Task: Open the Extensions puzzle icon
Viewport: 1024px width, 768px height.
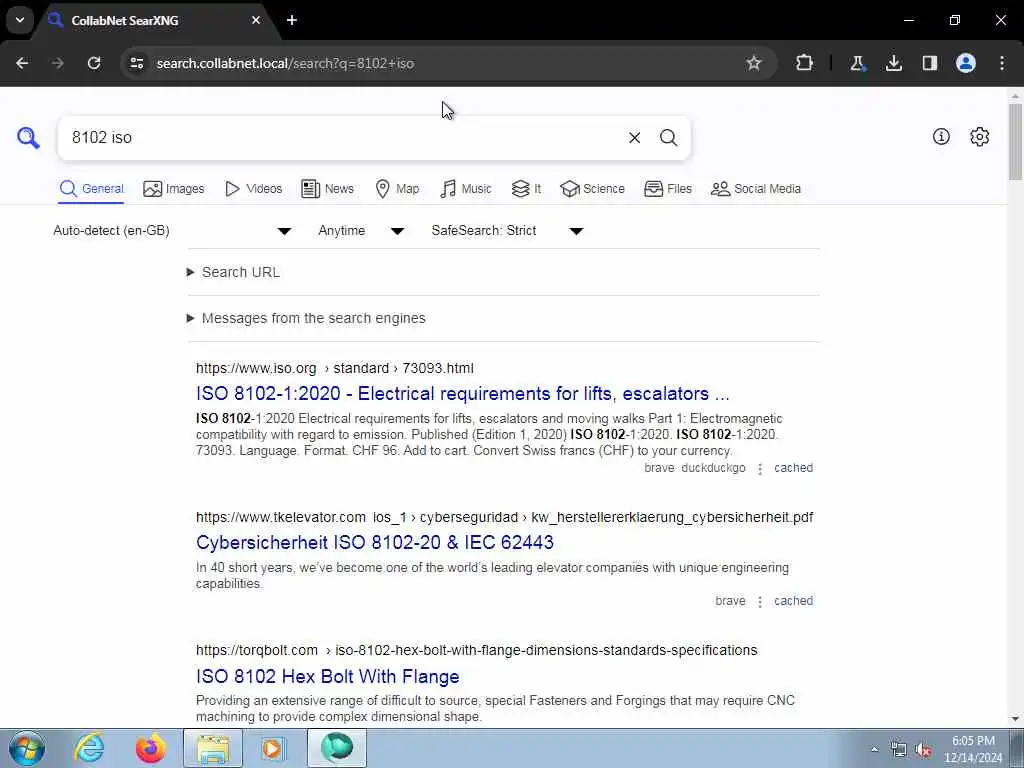Action: [x=805, y=63]
